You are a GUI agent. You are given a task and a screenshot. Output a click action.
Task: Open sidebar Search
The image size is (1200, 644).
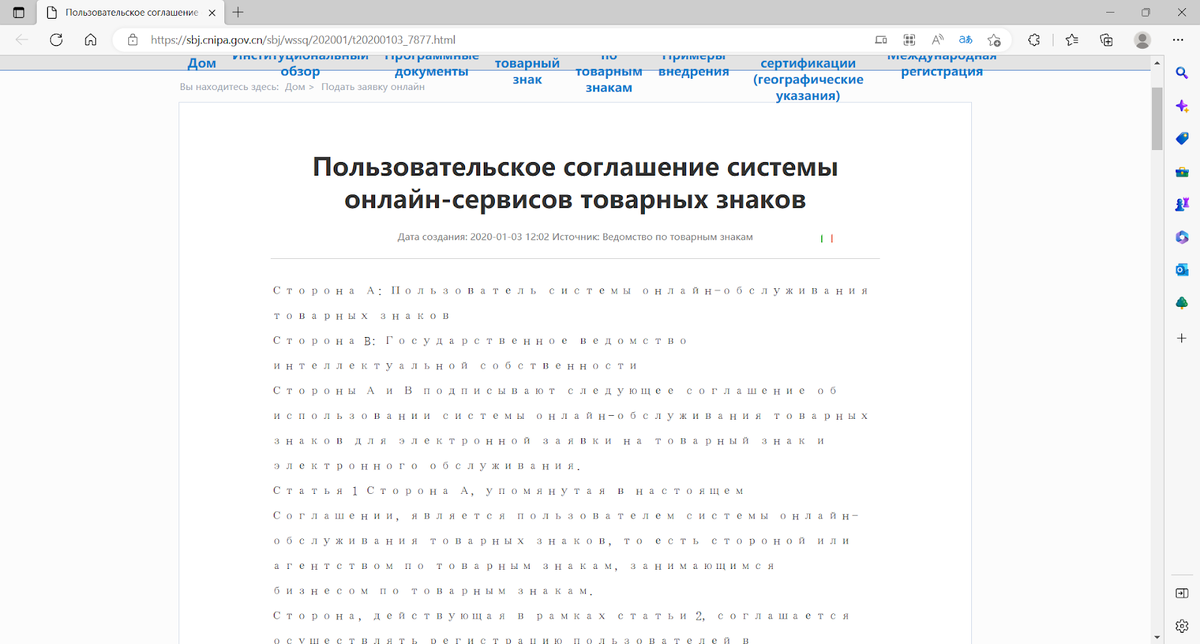1182,73
